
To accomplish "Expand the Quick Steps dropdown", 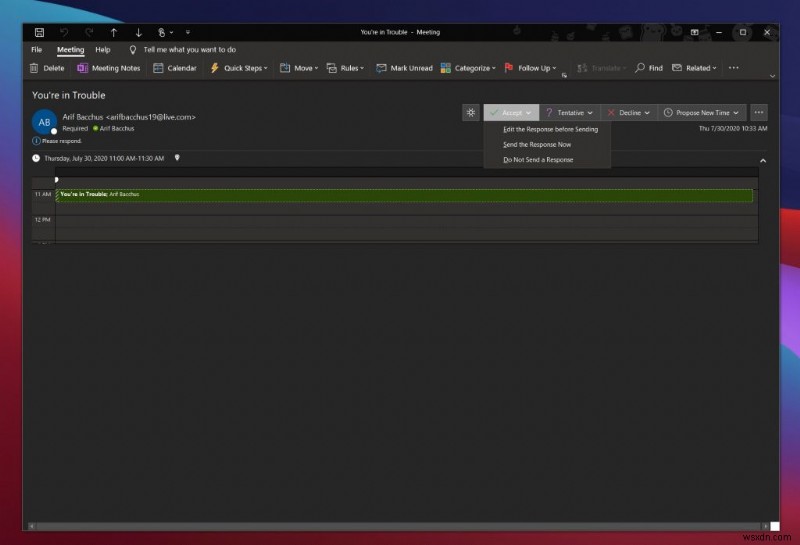I will pyautogui.click(x=239, y=68).
